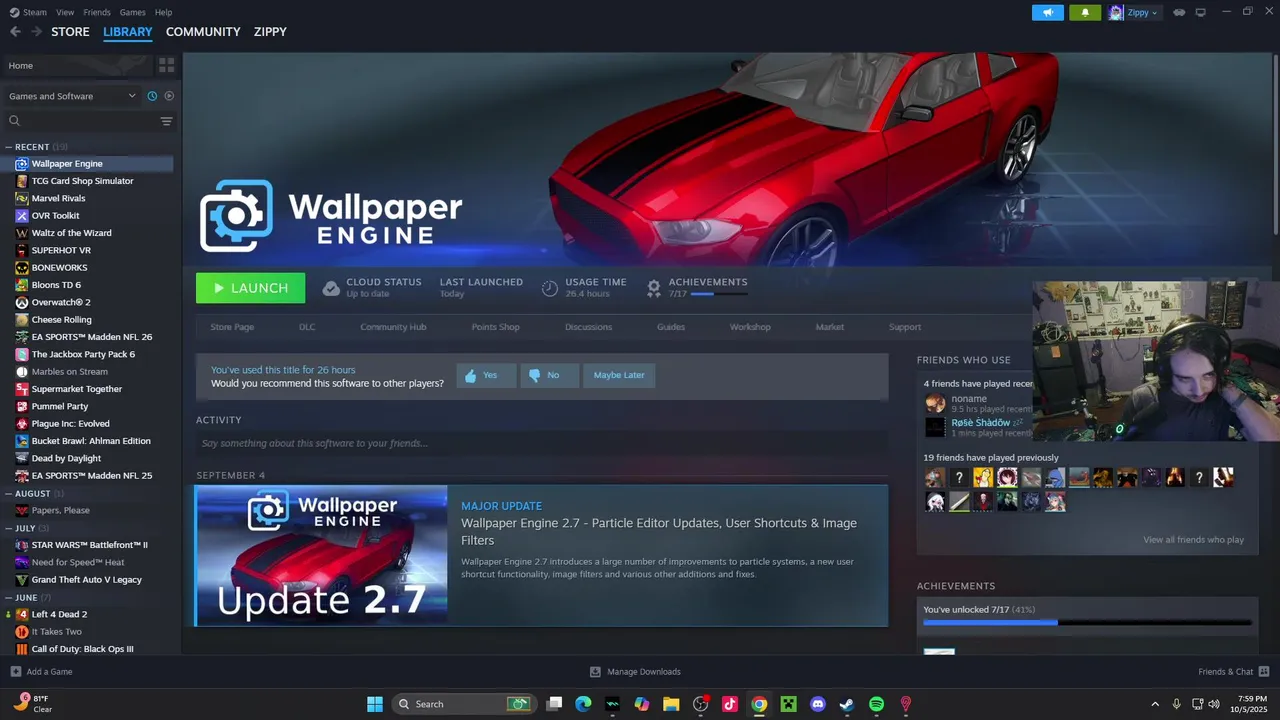
Task: Open the Windows Start menu
Action: pos(375,704)
